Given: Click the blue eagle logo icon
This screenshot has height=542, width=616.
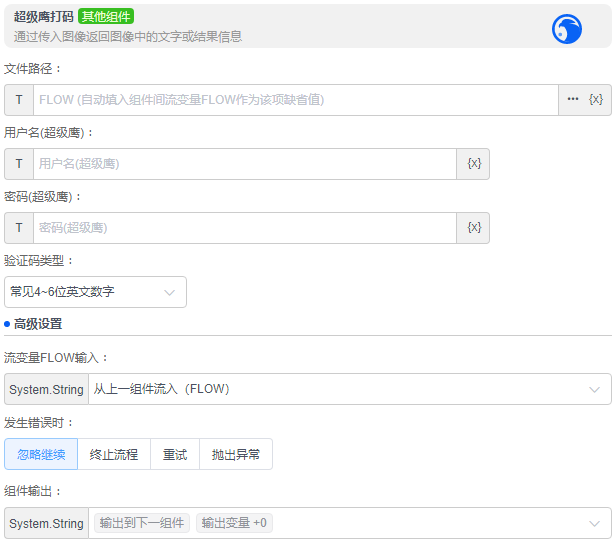Looking at the screenshot, I should click(566, 29).
